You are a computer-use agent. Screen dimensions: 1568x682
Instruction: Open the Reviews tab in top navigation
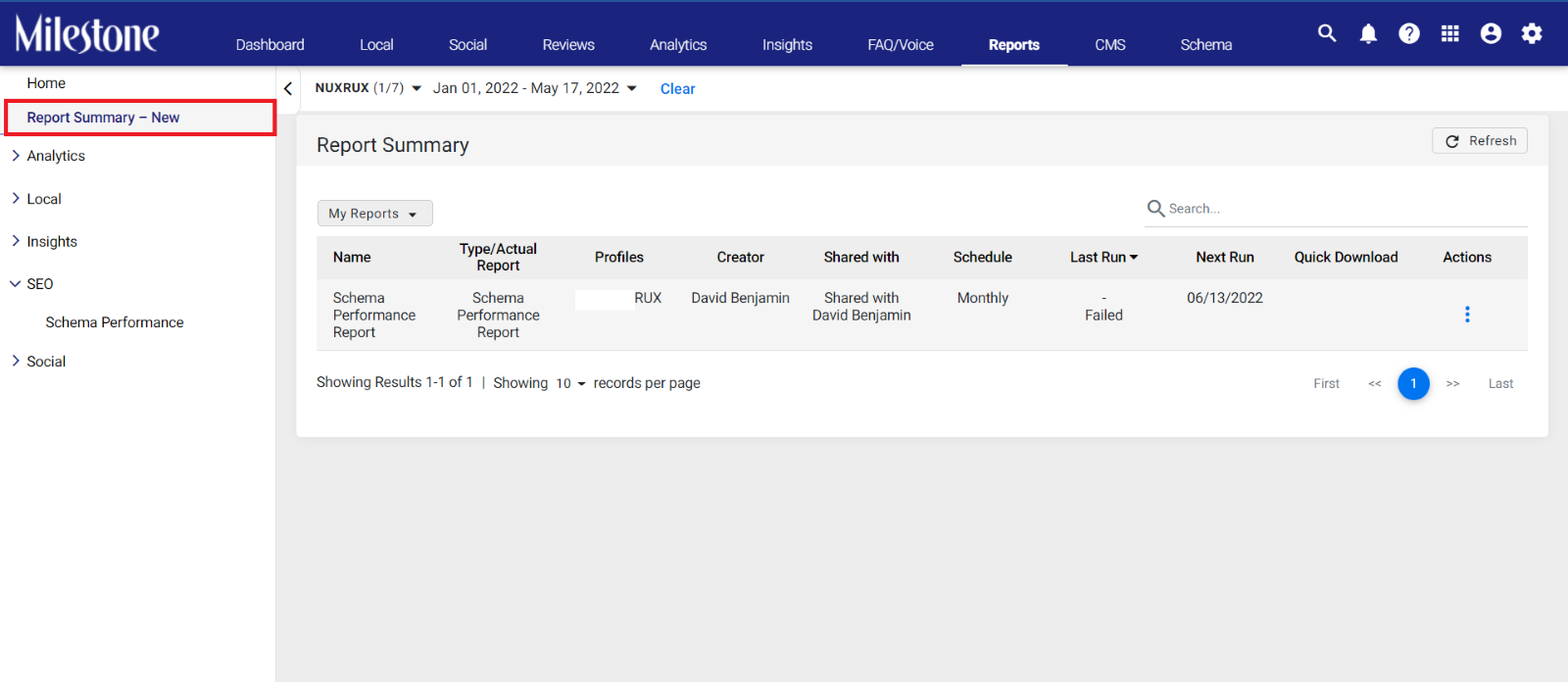[568, 45]
